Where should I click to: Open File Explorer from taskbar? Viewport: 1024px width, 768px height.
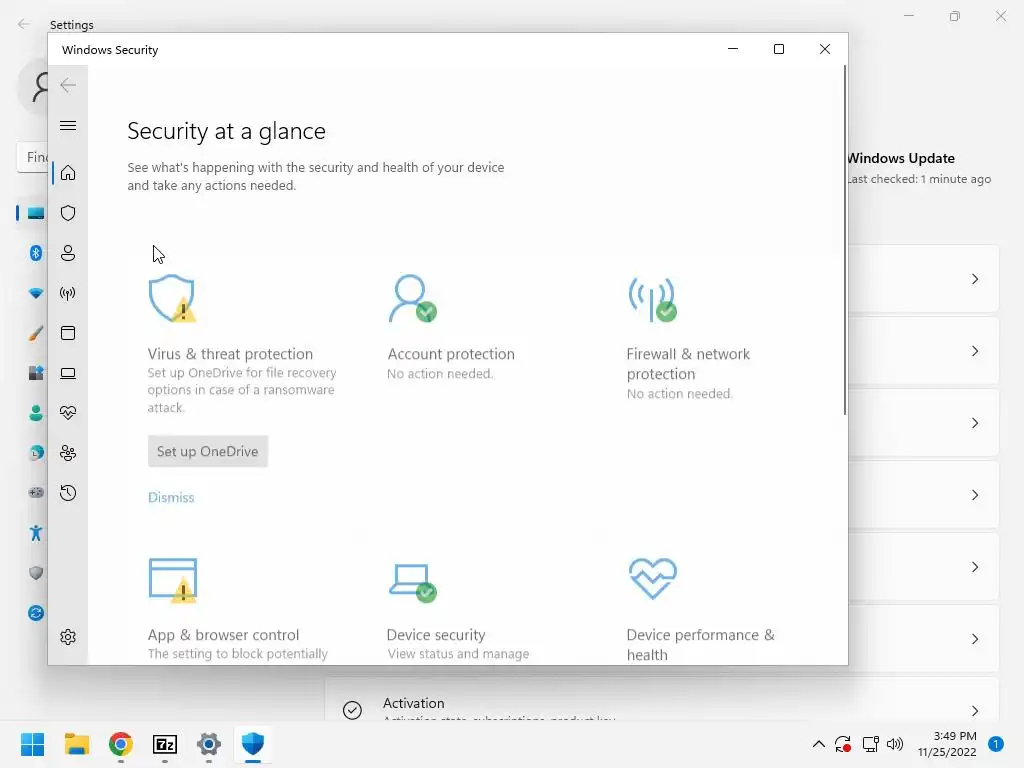(77, 744)
